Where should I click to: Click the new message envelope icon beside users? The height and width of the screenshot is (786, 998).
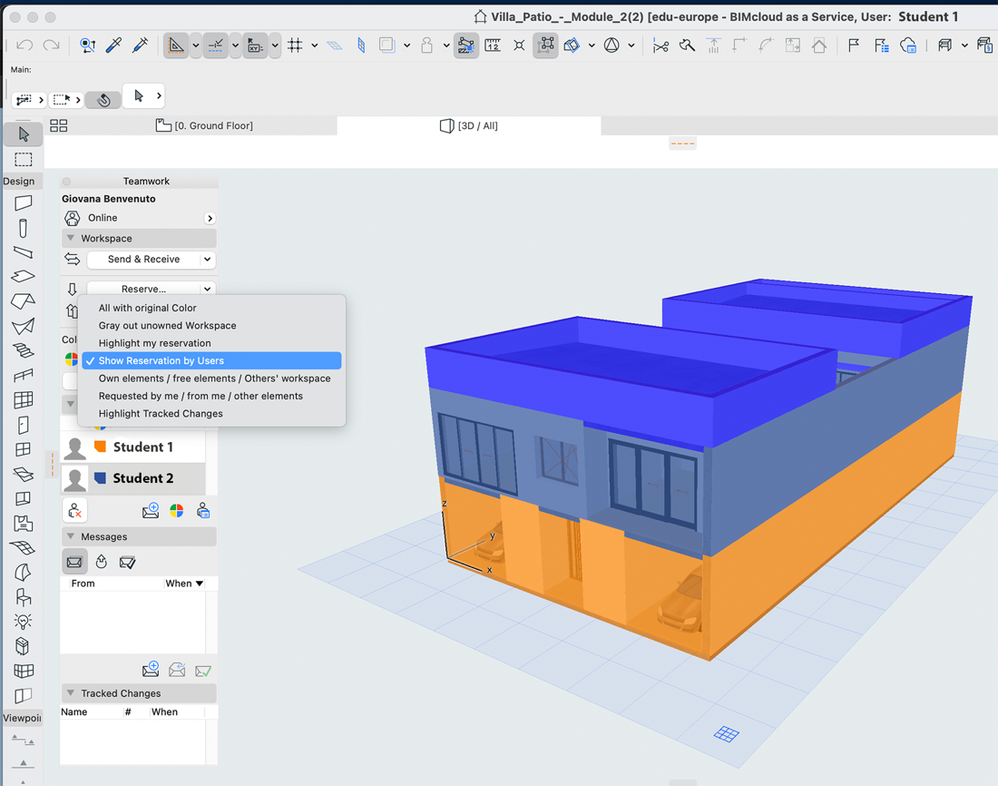pyautogui.click(x=150, y=511)
